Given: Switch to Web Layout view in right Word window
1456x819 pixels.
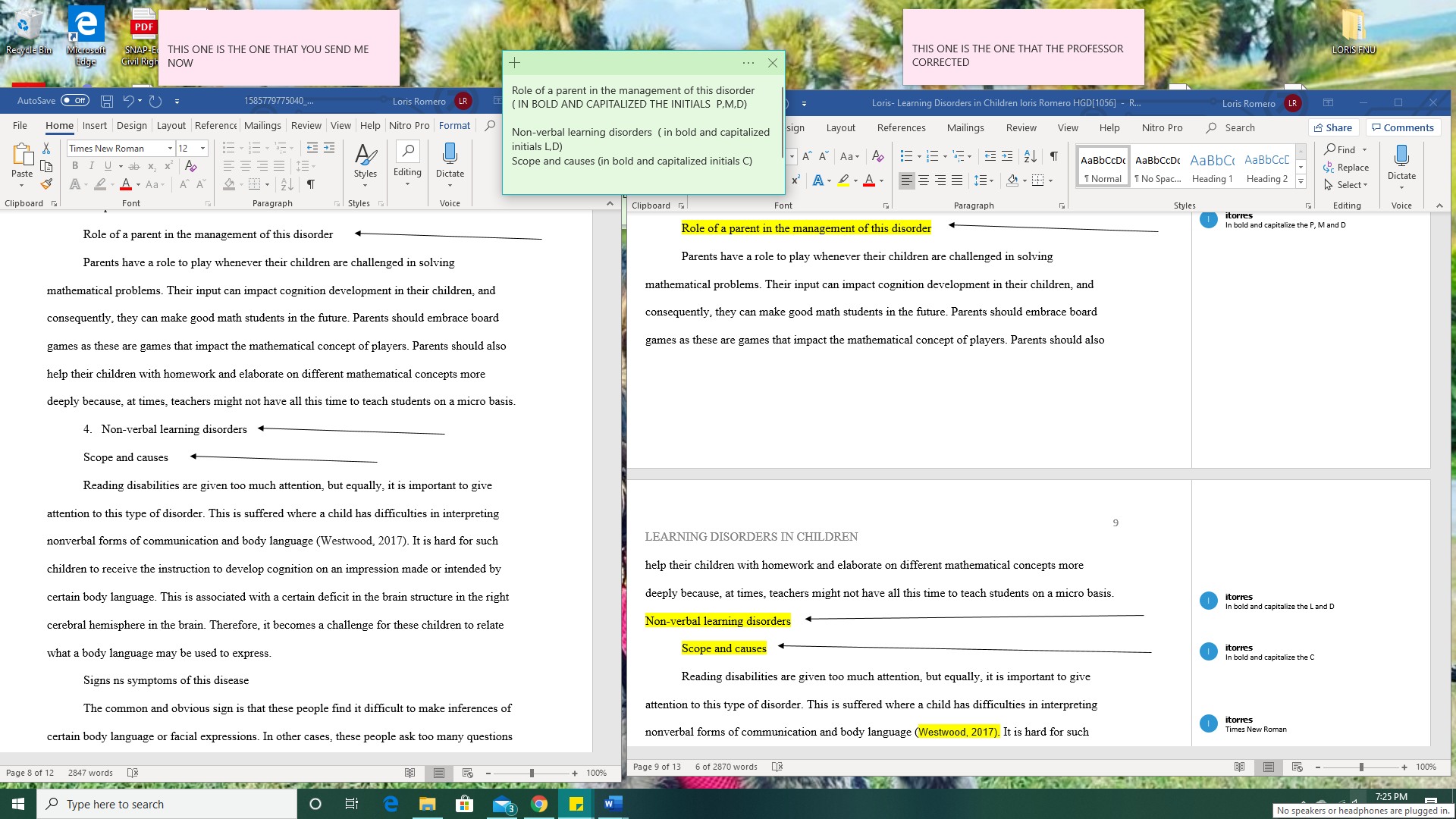Looking at the screenshot, I should point(1297,767).
